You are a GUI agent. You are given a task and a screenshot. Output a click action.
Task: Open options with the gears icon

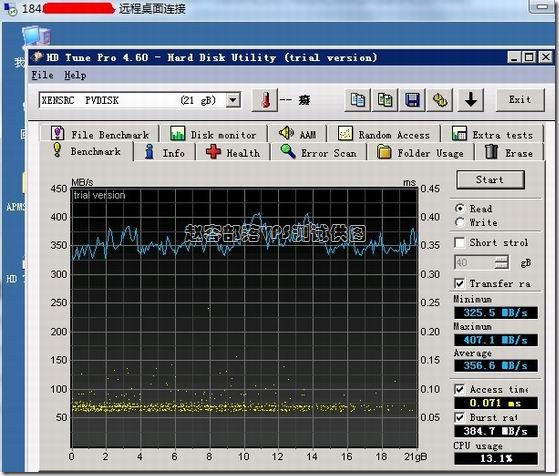(440, 100)
